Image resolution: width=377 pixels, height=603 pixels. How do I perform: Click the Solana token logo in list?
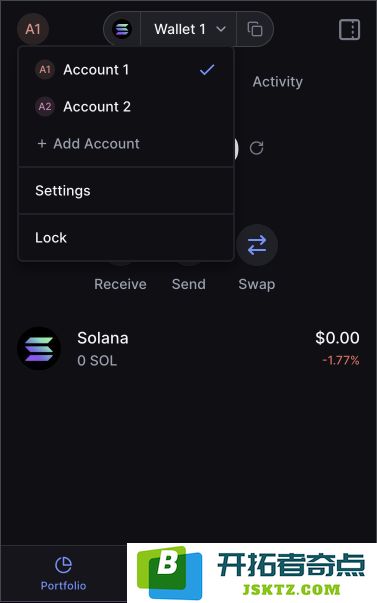click(x=39, y=348)
